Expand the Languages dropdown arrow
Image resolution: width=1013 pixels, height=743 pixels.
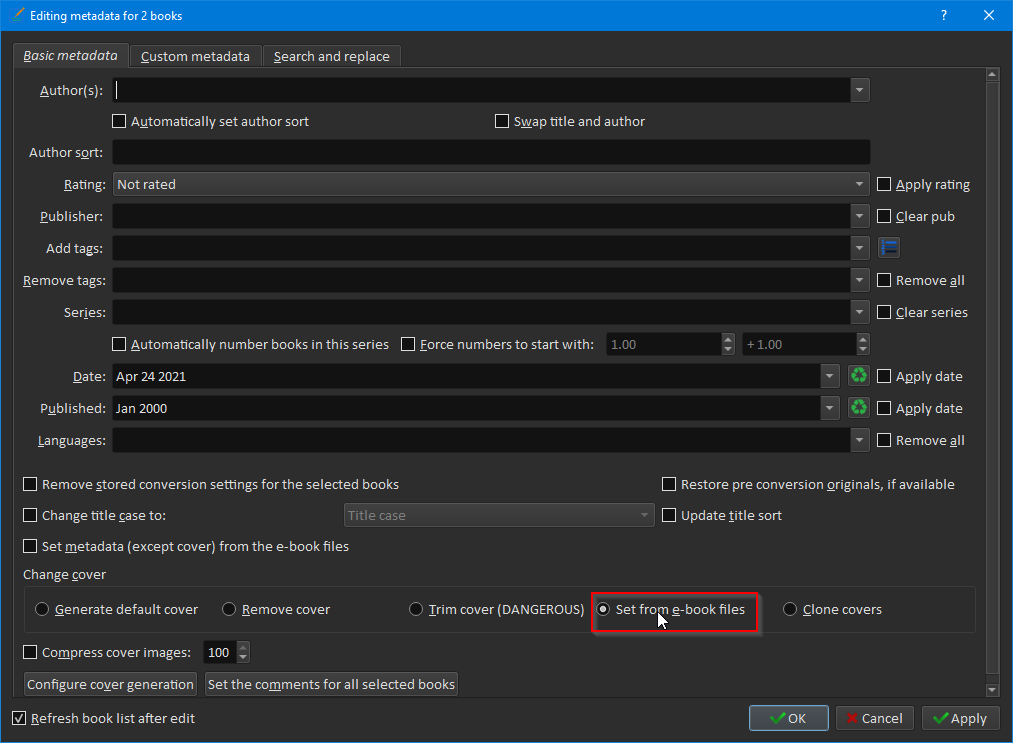[859, 440]
